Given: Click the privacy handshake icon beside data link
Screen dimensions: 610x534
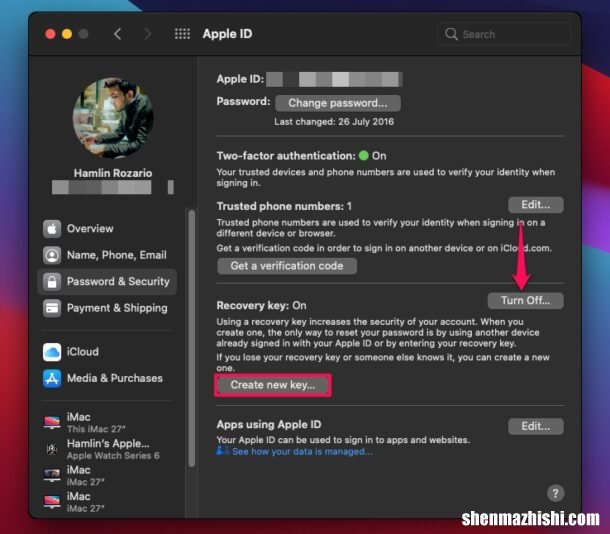Looking at the screenshot, I should tap(223, 451).
